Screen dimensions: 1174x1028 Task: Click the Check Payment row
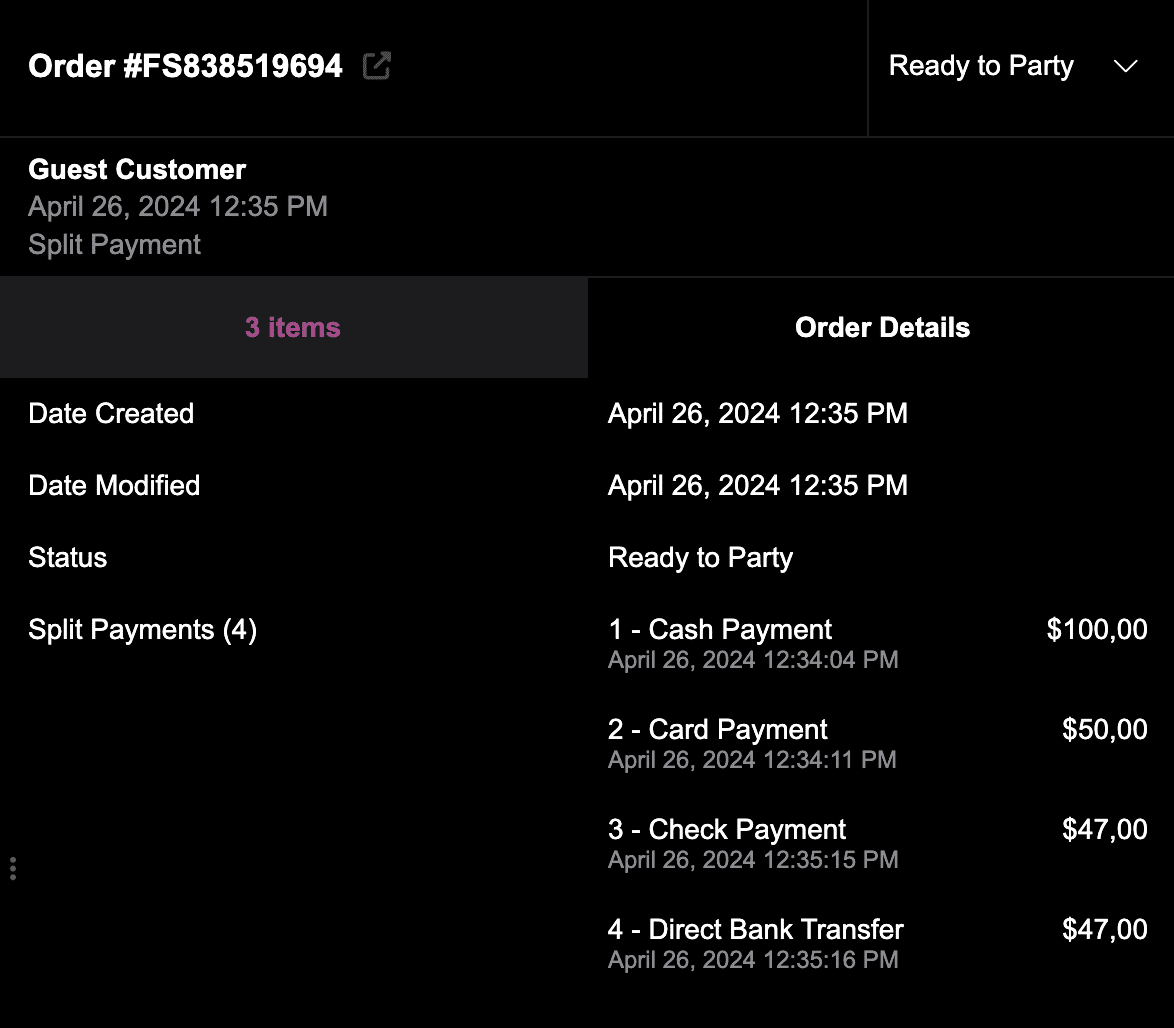tap(726, 829)
